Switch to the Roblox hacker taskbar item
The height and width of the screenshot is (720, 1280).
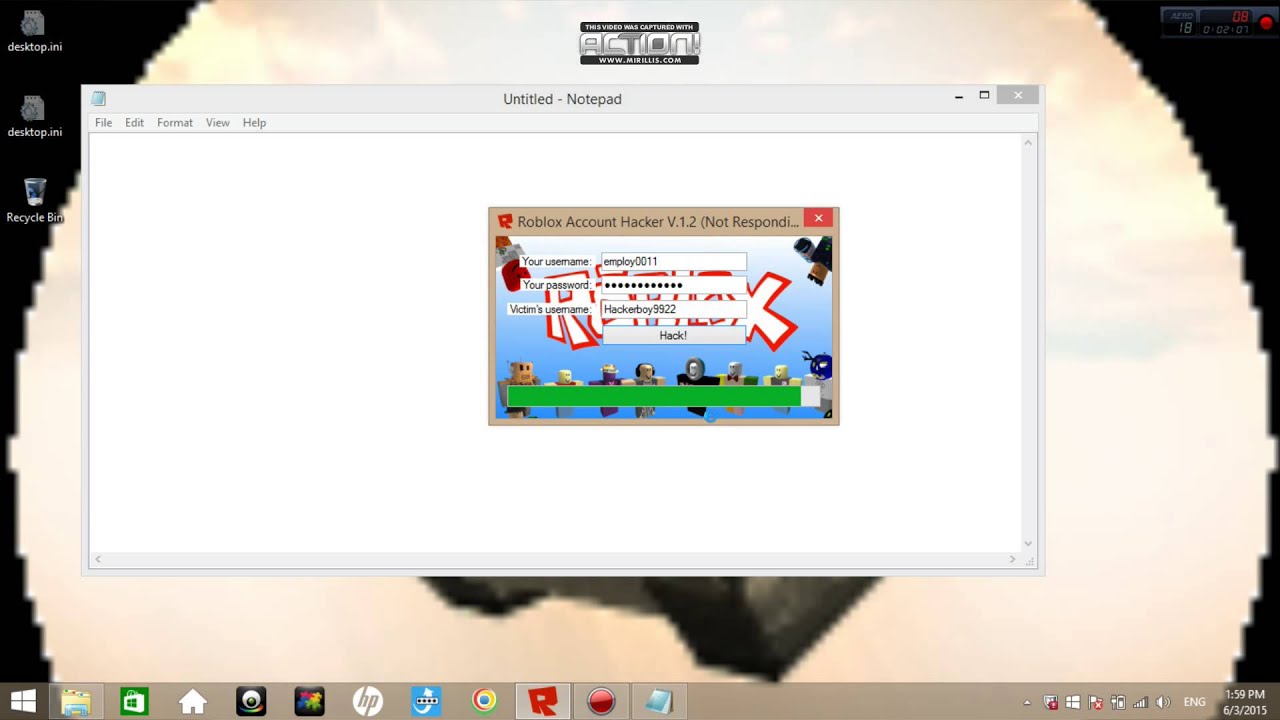pyautogui.click(x=543, y=701)
